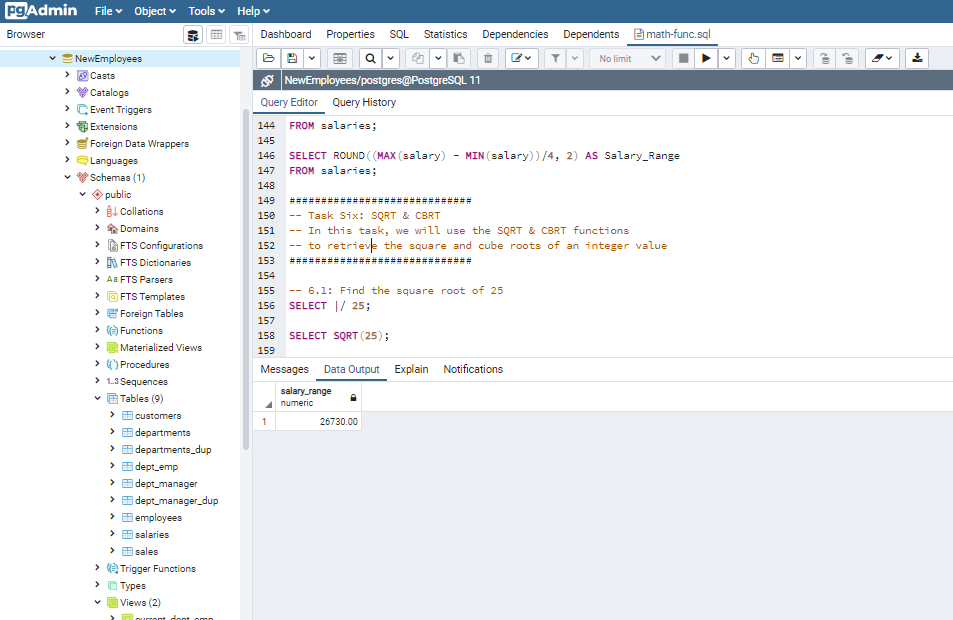Select the salaries table in the tree
Viewport: 953px width, 620px height.
152,534
